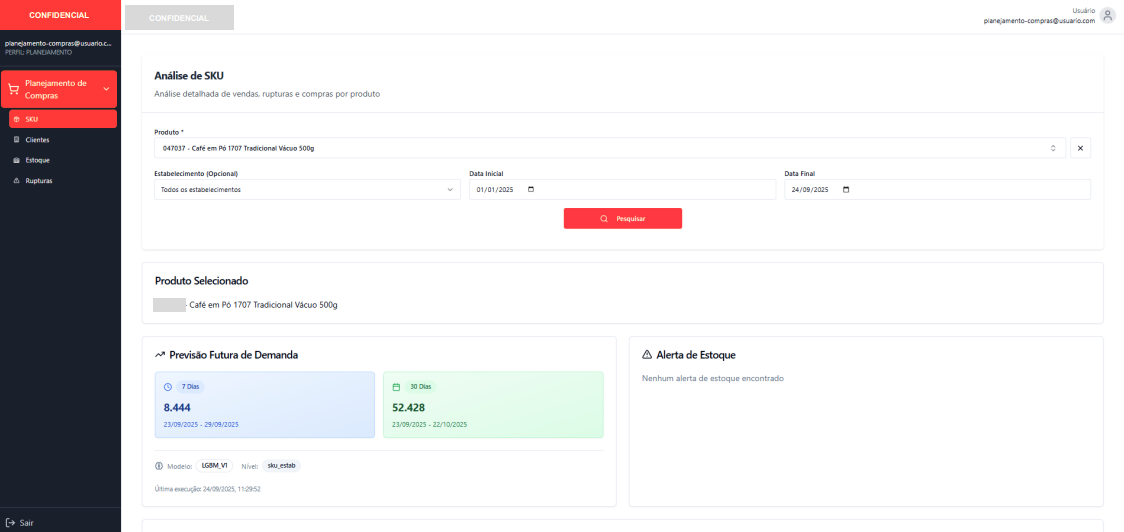The height and width of the screenshot is (532, 1124).
Task: Click the clock icon in 7 Dias card
Action: (167, 386)
